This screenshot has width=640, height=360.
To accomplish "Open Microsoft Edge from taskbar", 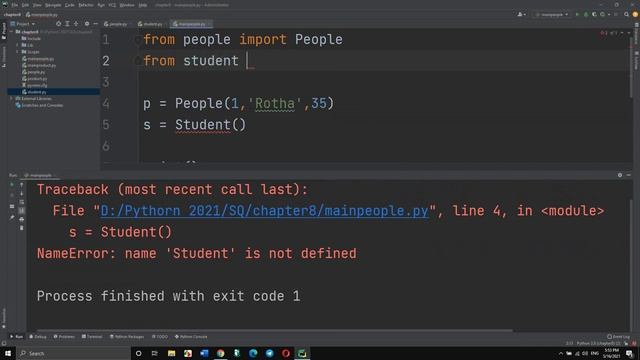I will coord(253,353).
